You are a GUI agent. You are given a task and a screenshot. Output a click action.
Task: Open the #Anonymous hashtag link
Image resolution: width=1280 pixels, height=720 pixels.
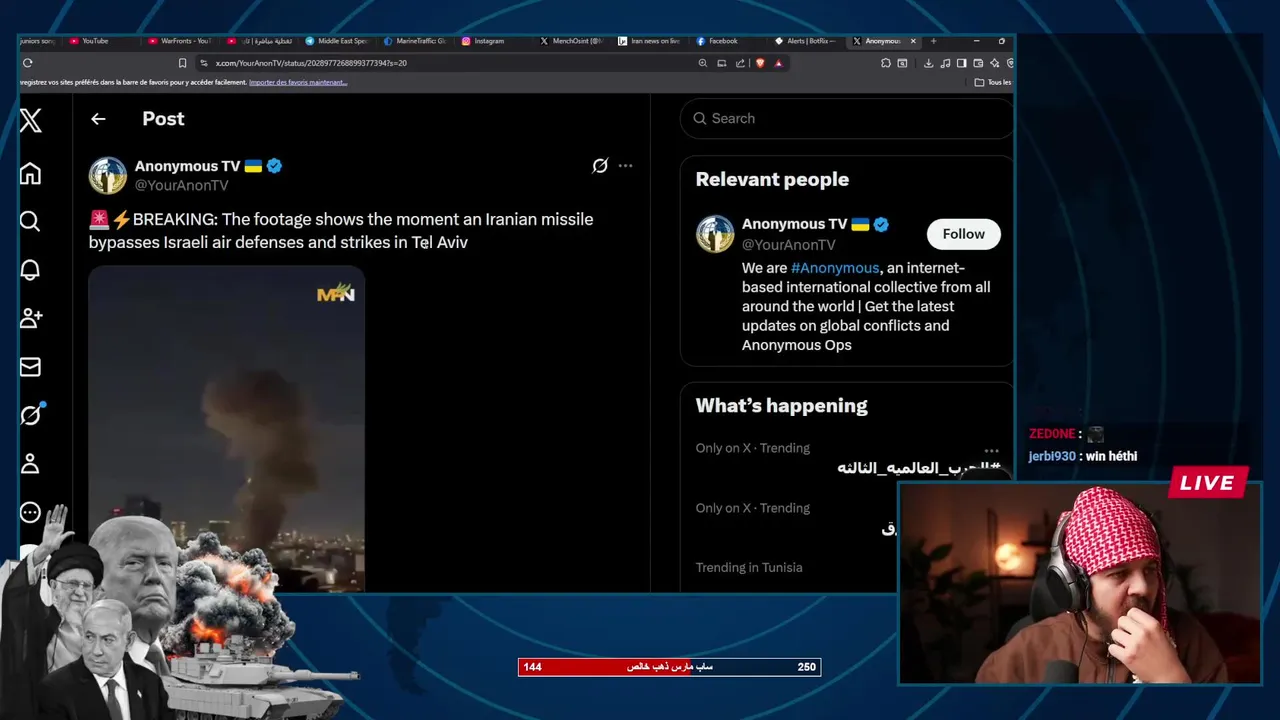coord(835,268)
